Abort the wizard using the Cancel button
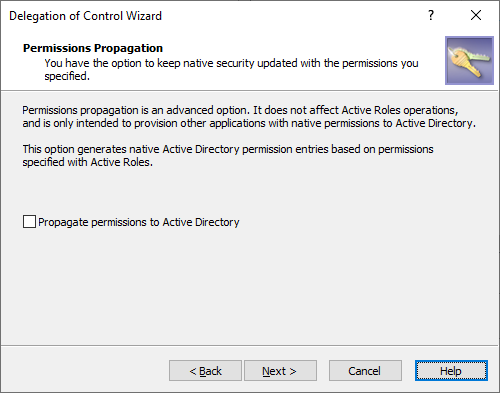This screenshot has height=393, width=500. click(365, 370)
